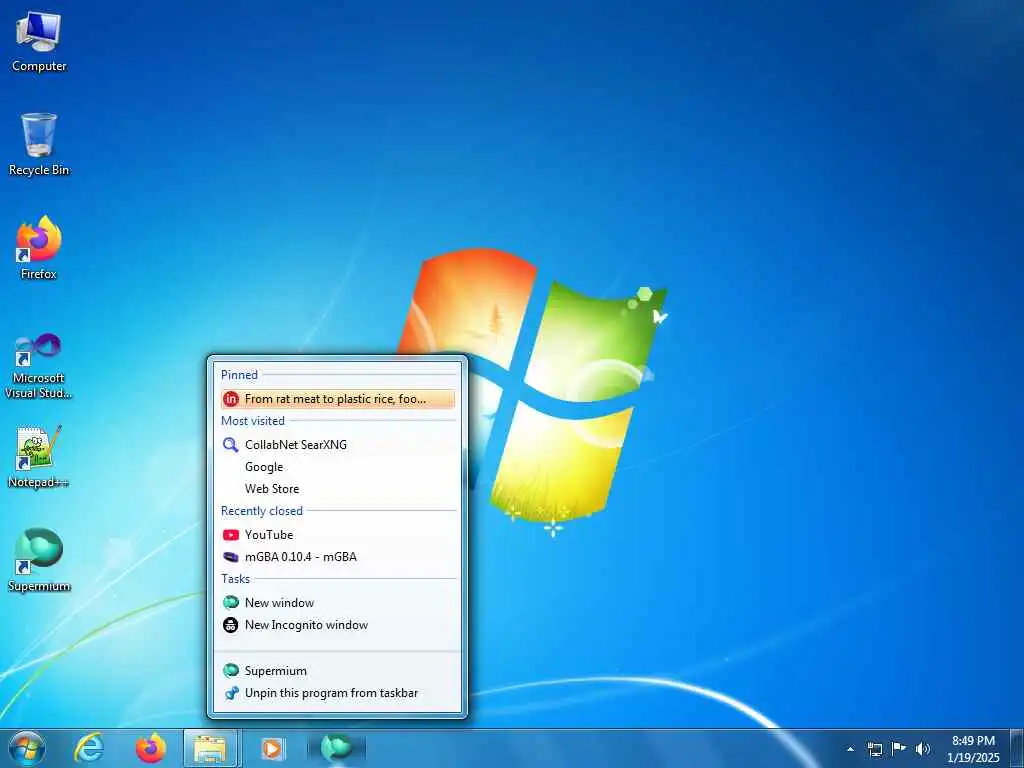Open the Windows Start button
This screenshot has height=768, width=1024.
[27, 748]
